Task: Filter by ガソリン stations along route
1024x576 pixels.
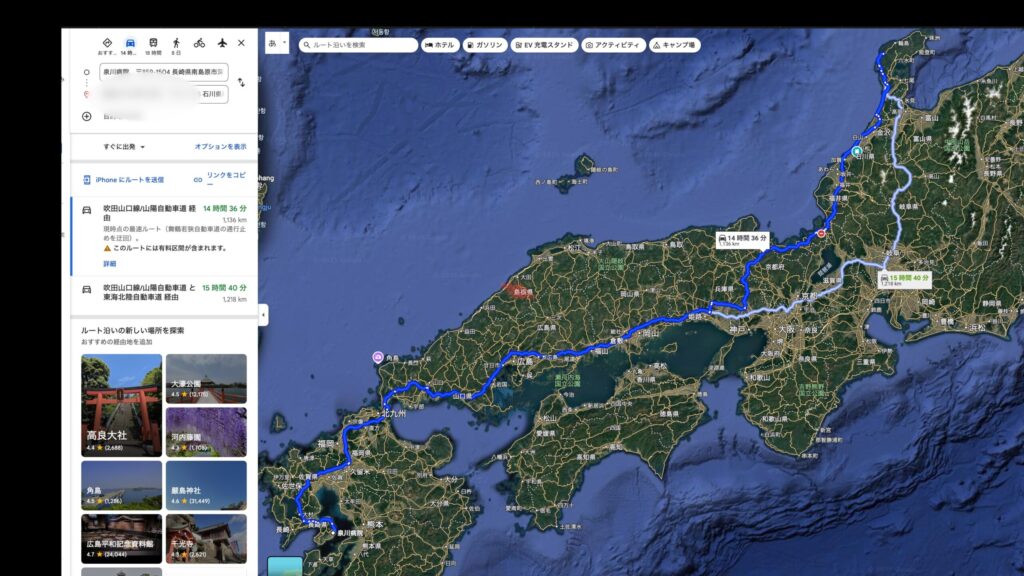Action: 485,45
